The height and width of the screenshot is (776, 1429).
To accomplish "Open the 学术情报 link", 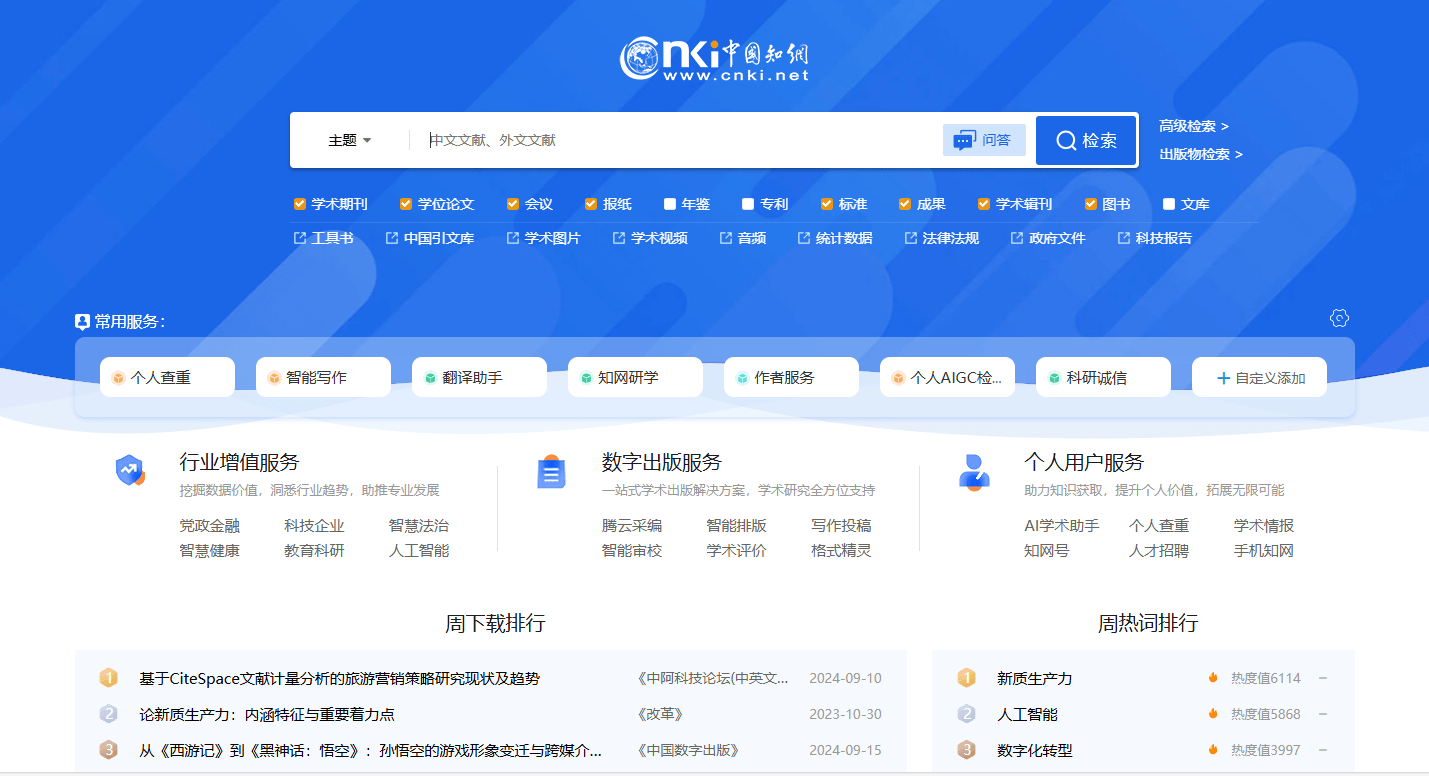I will pos(1264,525).
